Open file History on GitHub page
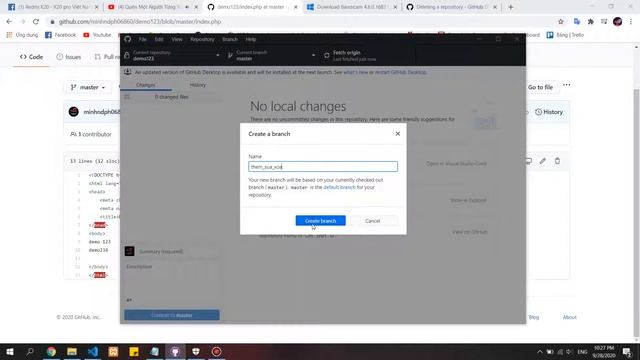 coord(549,112)
